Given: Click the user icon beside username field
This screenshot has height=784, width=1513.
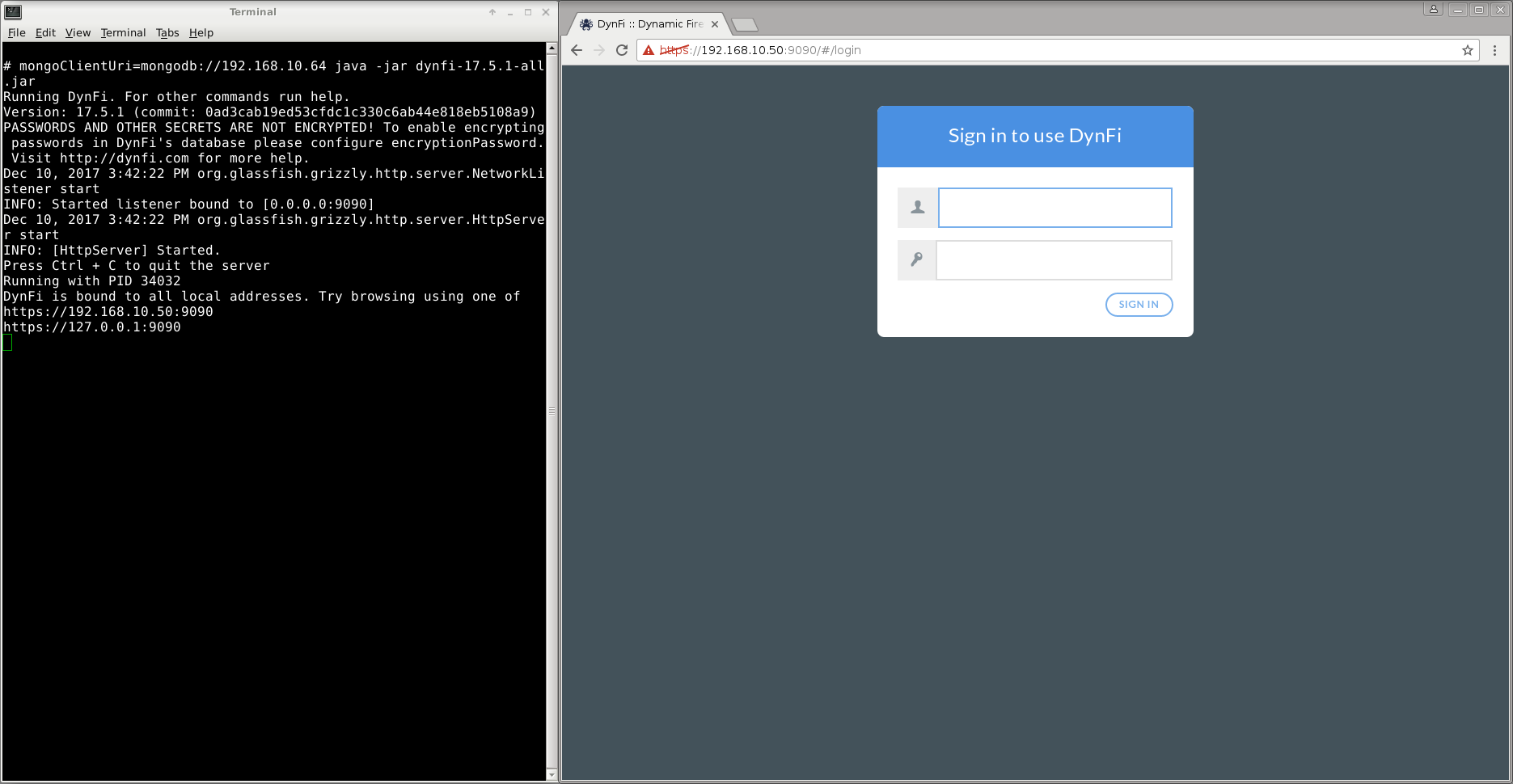Looking at the screenshot, I should point(918,208).
